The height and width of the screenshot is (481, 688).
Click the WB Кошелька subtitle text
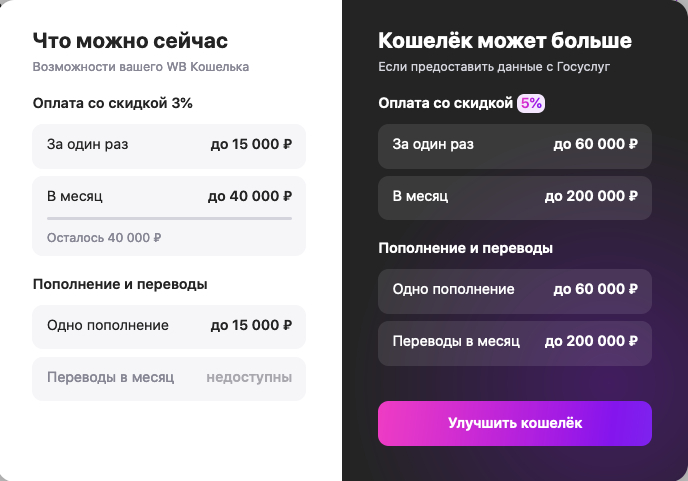click(141, 67)
